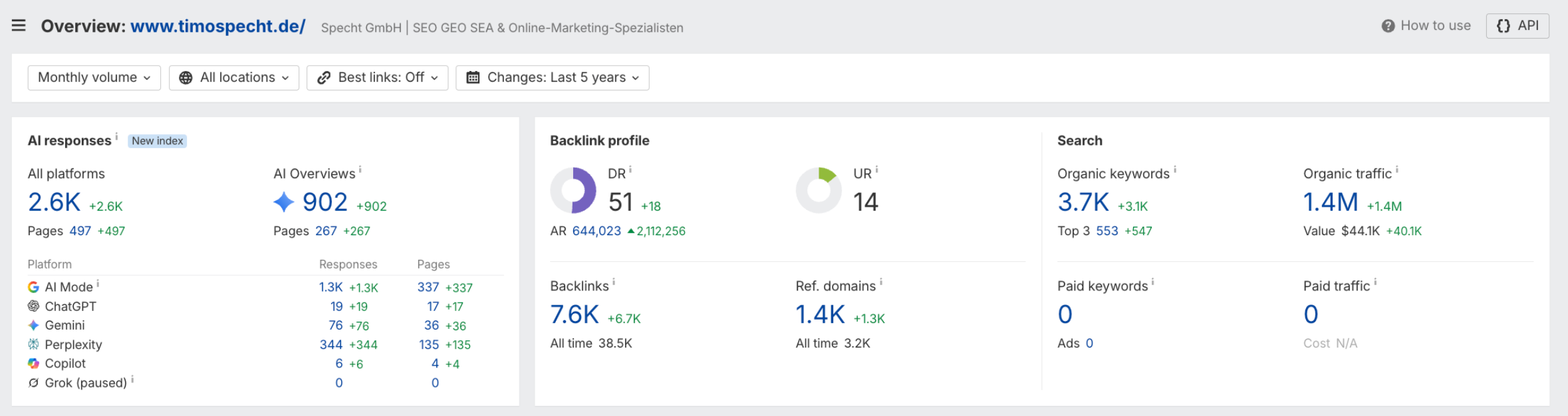The width and height of the screenshot is (1568, 416).
Task: Click the Ref. domains 1.4K value
Action: [x=821, y=314]
